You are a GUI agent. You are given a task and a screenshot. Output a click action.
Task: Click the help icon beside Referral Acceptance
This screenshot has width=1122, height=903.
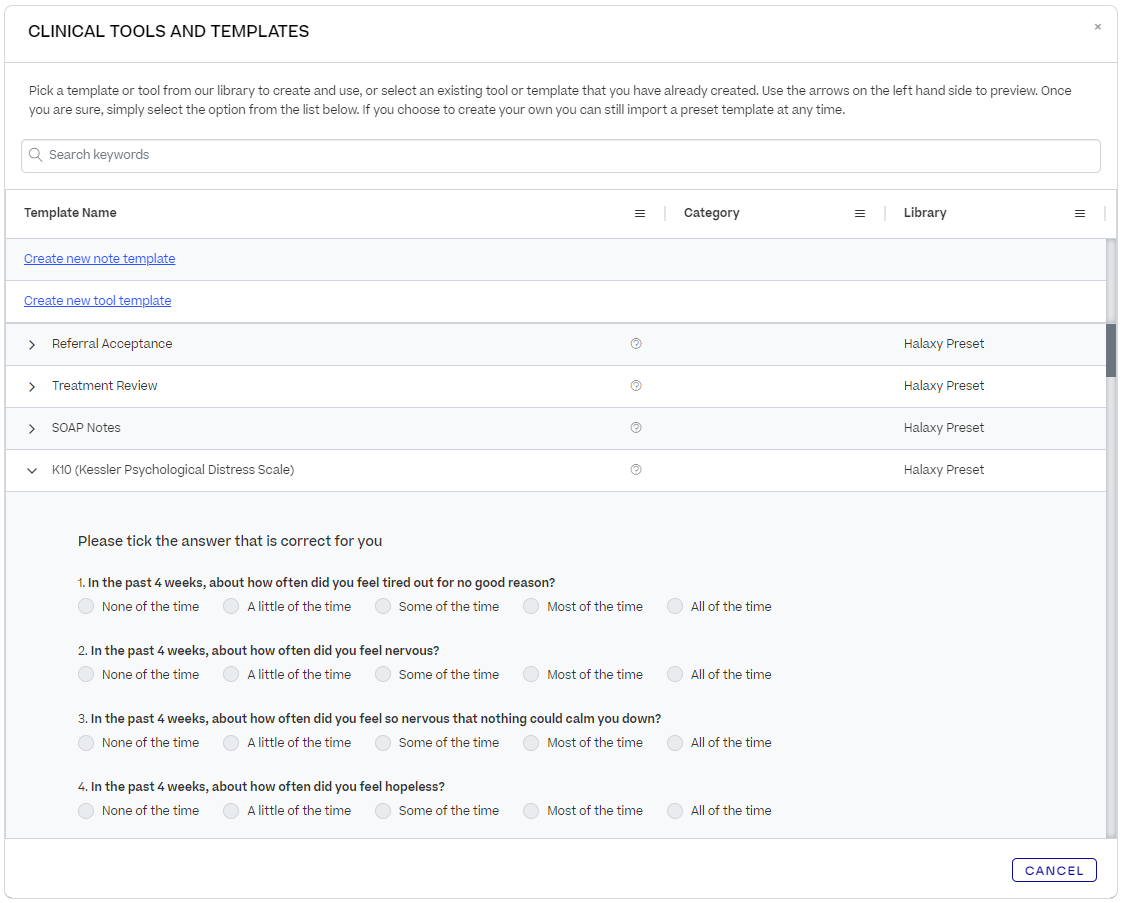(x=636, y=343)
